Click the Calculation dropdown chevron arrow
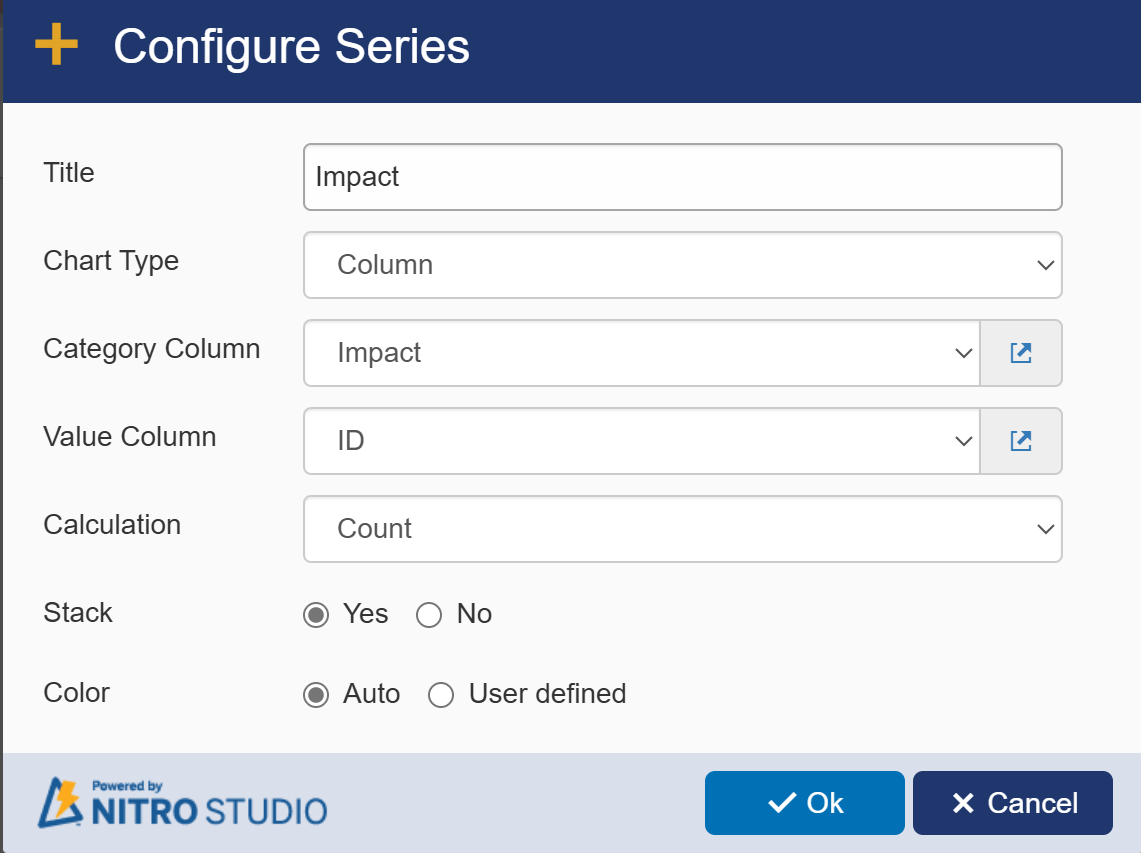 [1046, 529]
